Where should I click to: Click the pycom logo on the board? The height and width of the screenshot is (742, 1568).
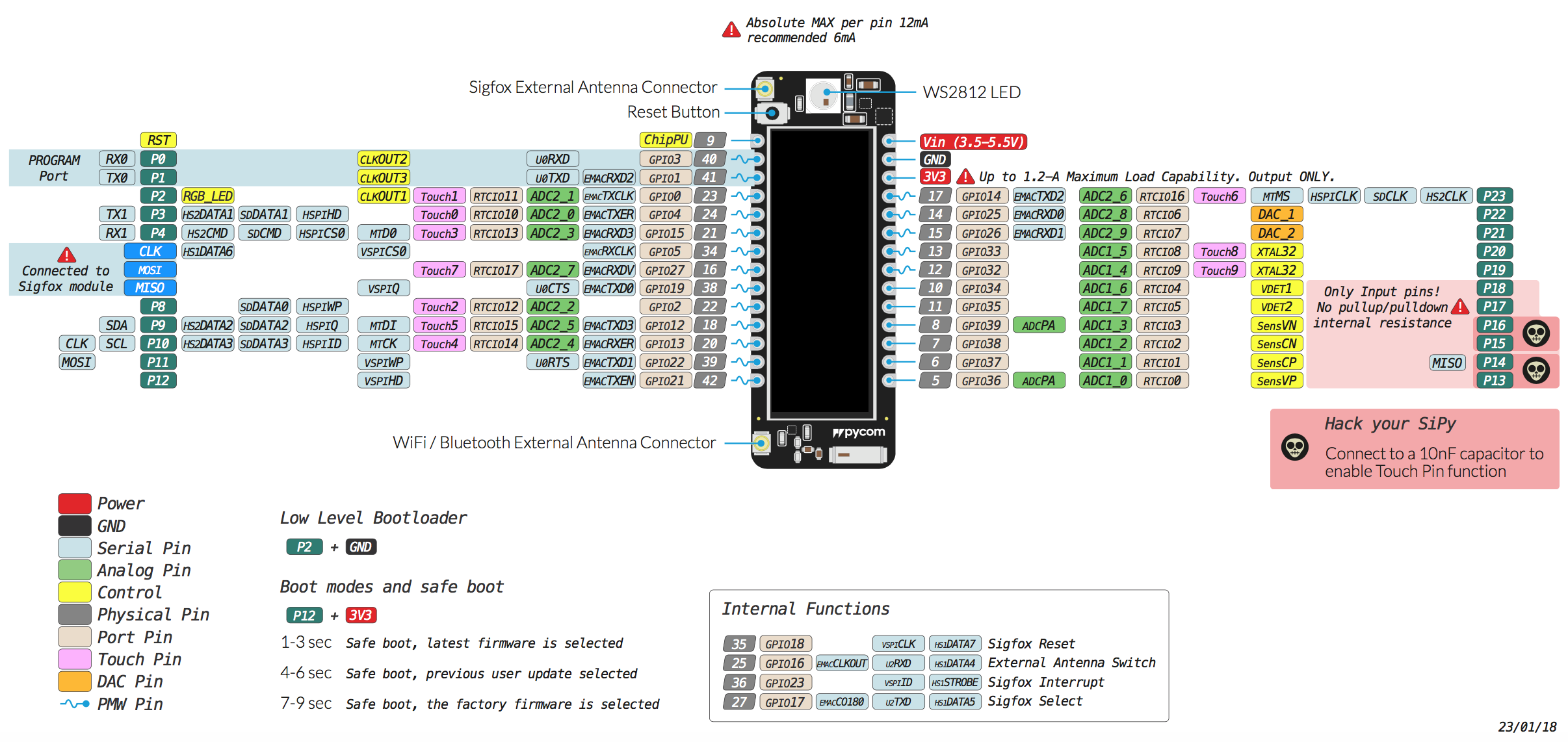[859, 432]
